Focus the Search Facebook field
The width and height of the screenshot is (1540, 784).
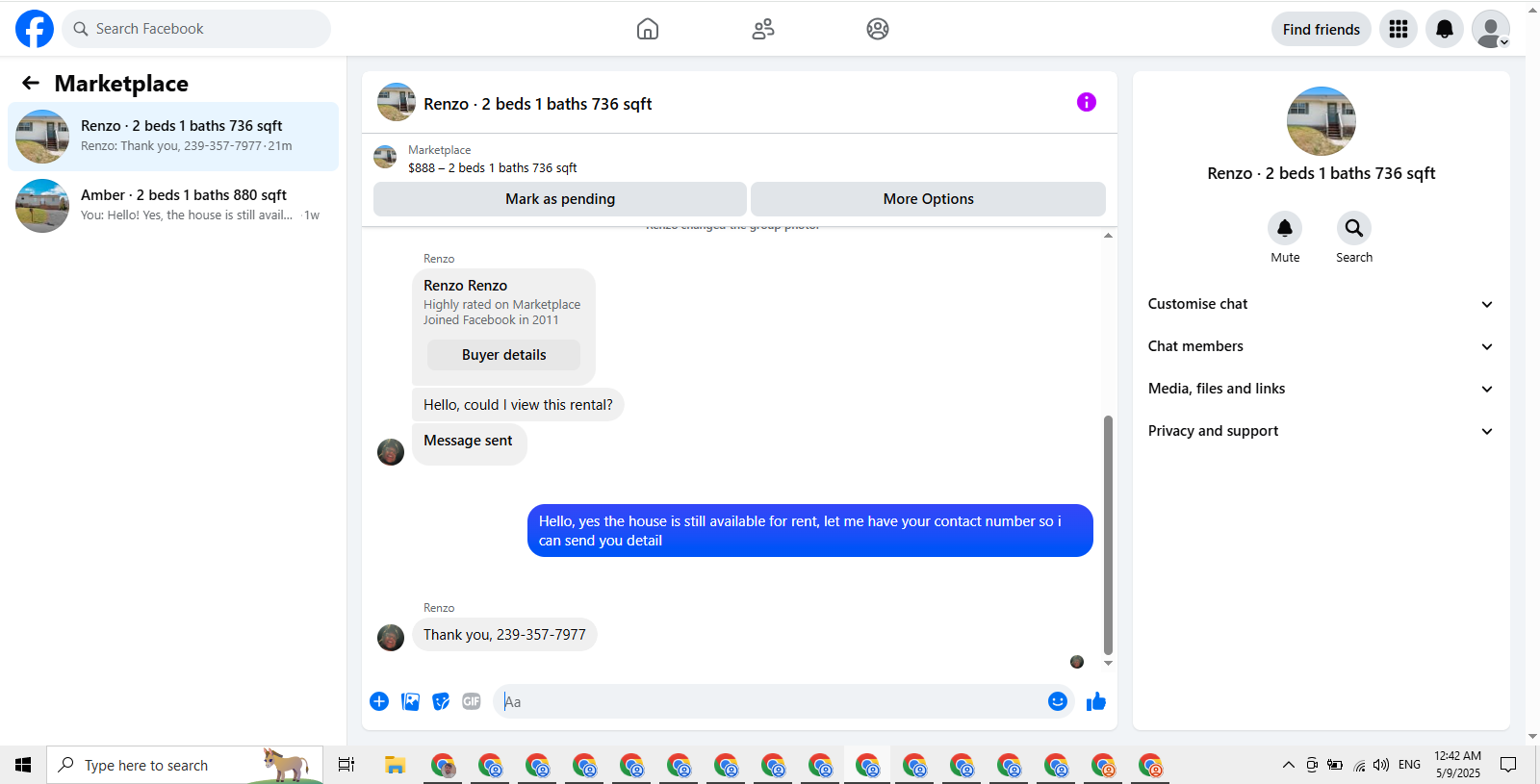click(x=196, y=29)
